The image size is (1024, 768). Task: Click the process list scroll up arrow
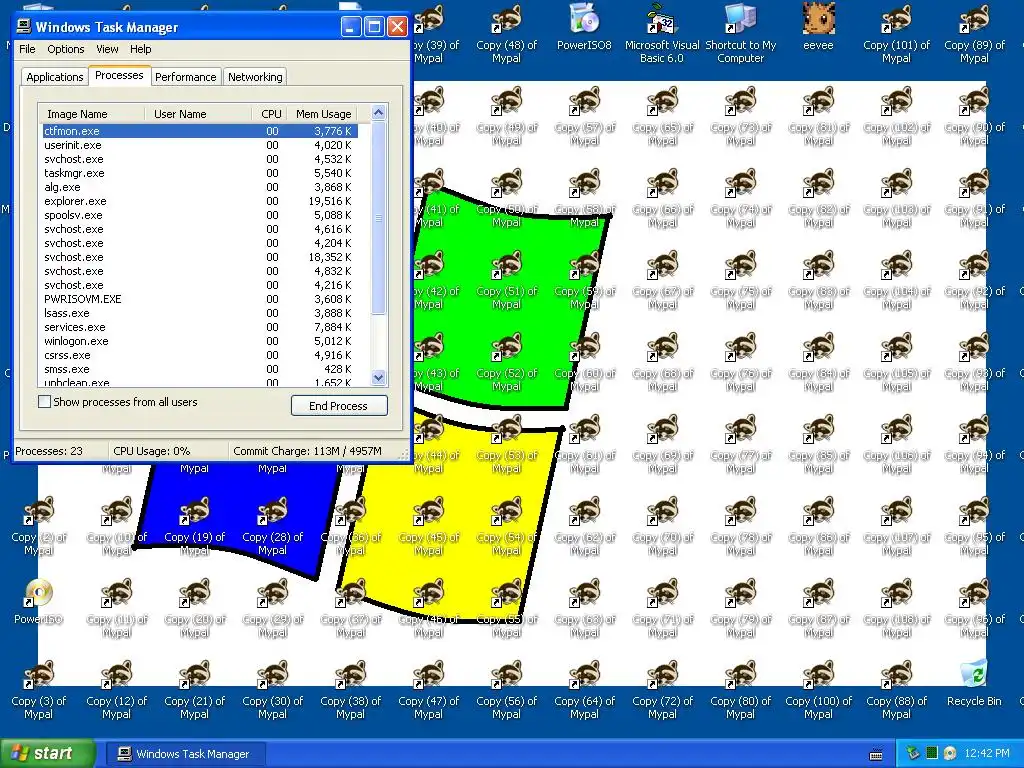(x=378, y=112)
